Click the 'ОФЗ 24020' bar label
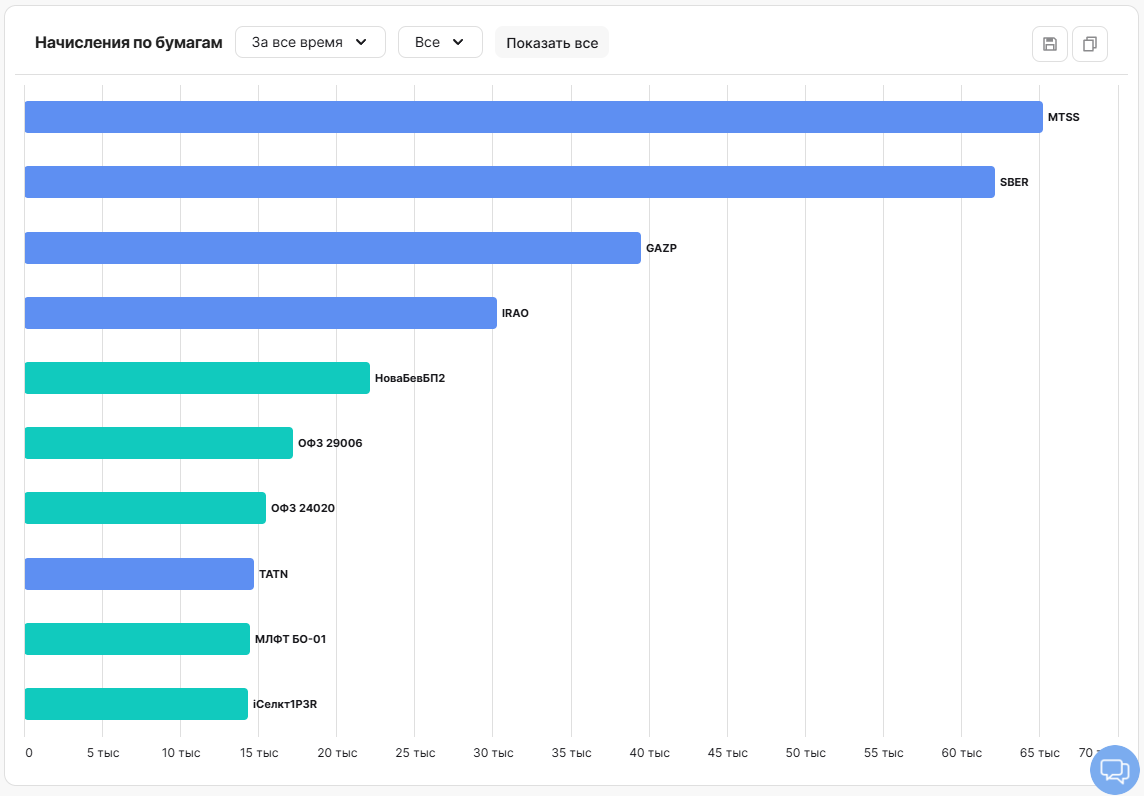 [x=303, y=509]
